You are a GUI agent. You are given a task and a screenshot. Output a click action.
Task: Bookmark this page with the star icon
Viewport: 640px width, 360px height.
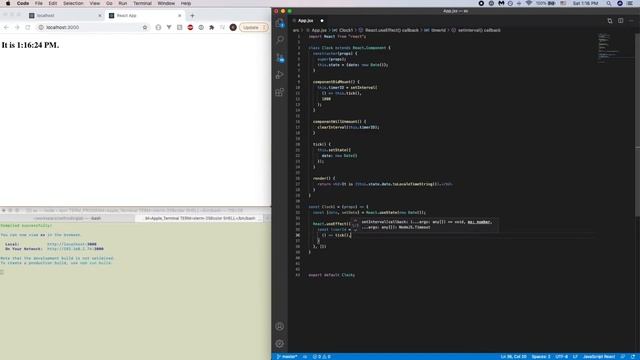pyautogui.click(x=145, y=27)
